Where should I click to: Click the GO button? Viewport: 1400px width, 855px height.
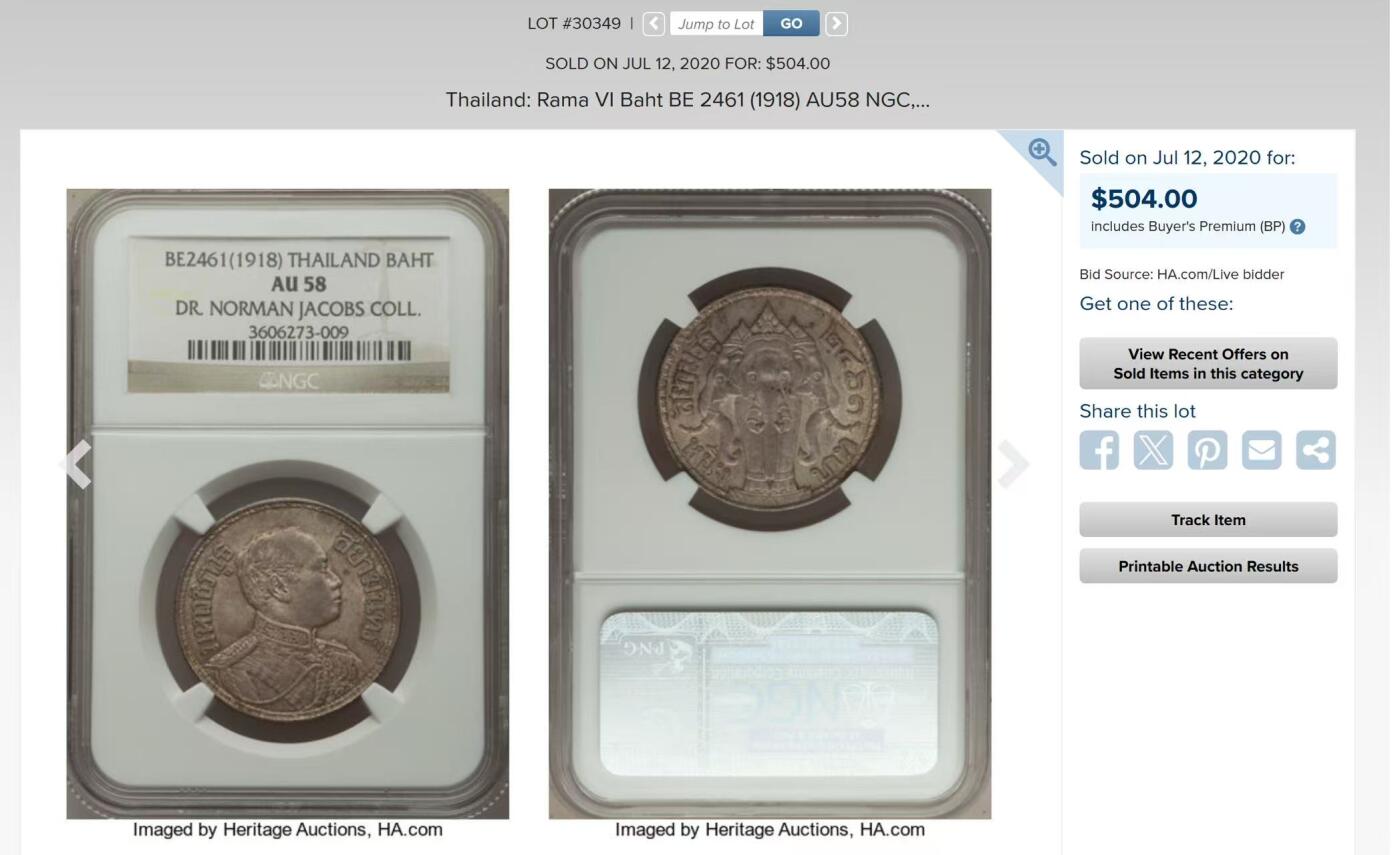coord(791,24)
